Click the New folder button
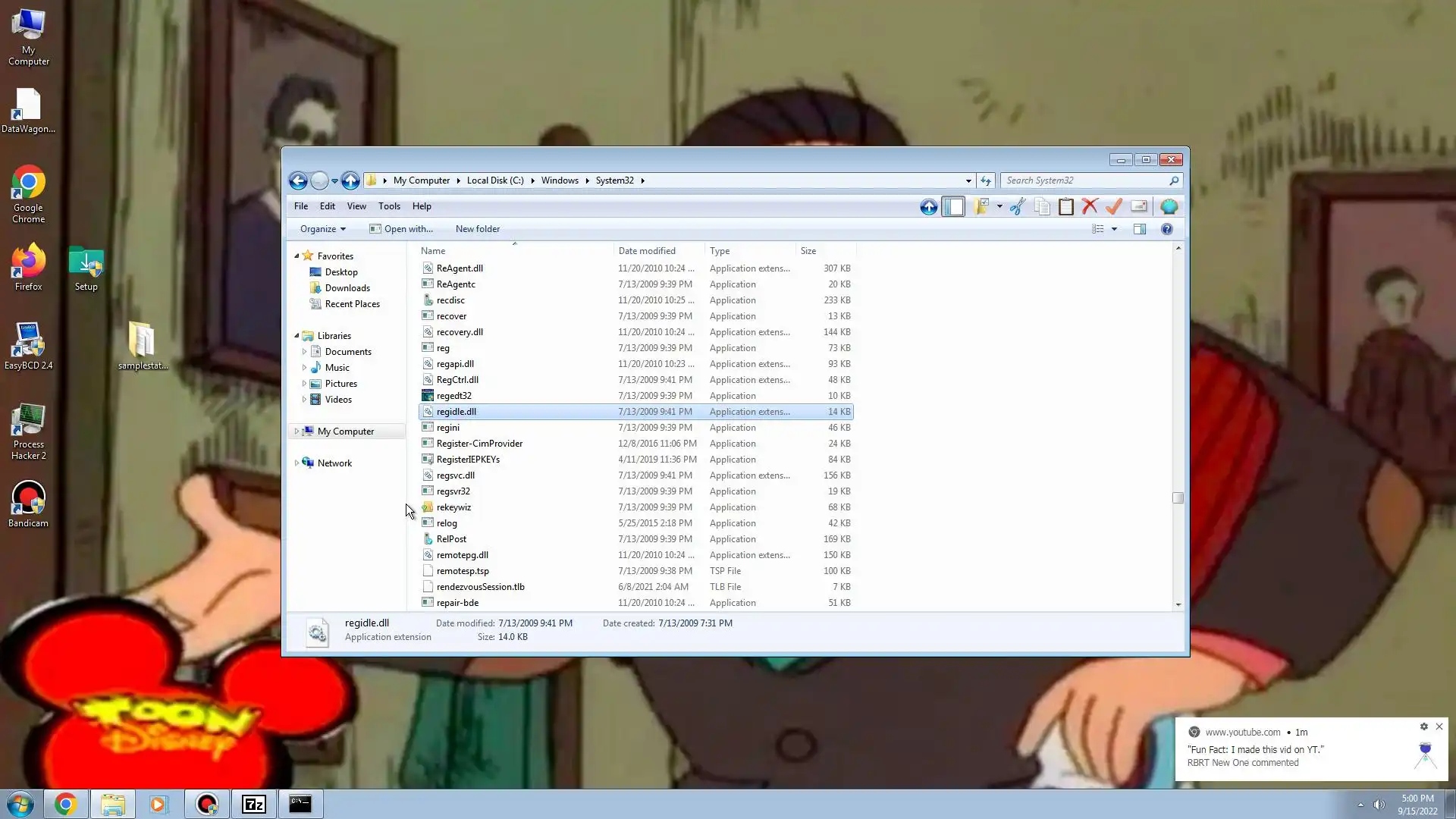Screen dimensions: 1456x819 477,229
